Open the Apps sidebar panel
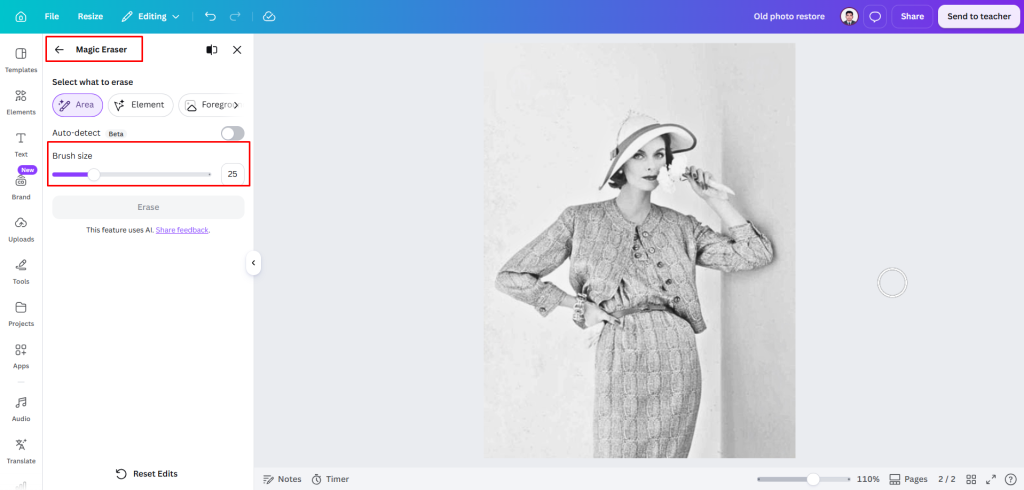The height and width of the screenshot is (490, 1024). 21,357
